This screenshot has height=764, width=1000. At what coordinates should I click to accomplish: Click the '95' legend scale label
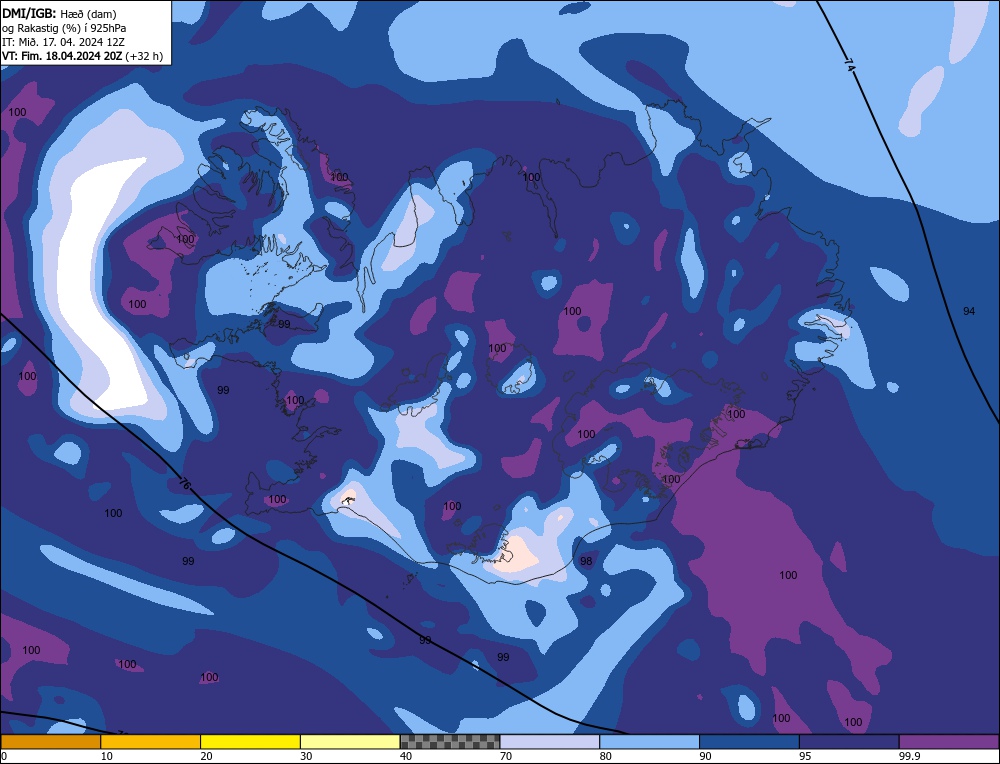[805, 756]
